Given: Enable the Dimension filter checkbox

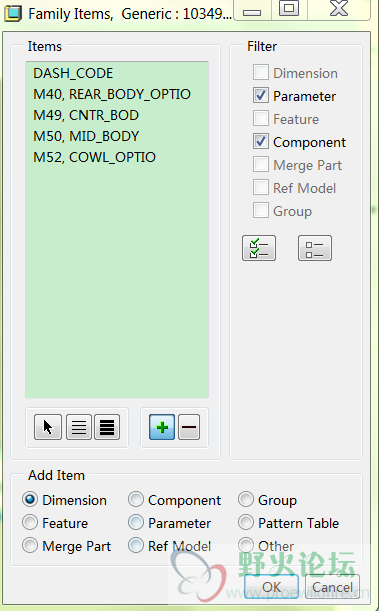Looking at the screenshot, I should 261,72.
